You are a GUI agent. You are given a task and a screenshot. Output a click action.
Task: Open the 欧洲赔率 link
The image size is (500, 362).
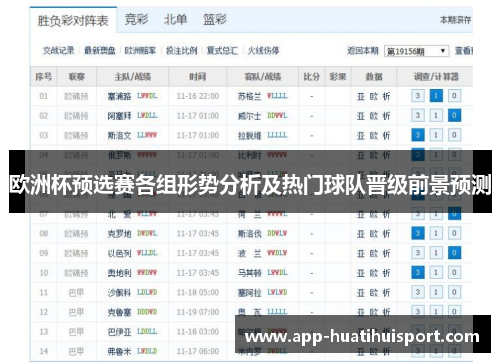[140, 51]
